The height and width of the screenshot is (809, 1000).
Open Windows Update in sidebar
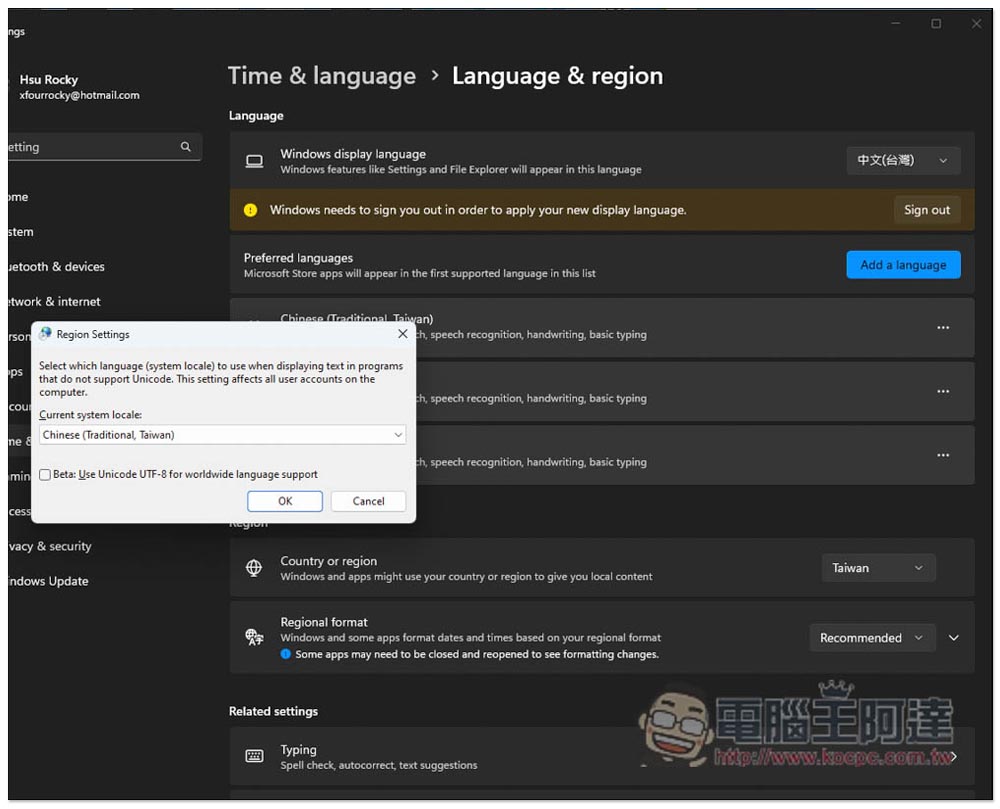[48, 581]
